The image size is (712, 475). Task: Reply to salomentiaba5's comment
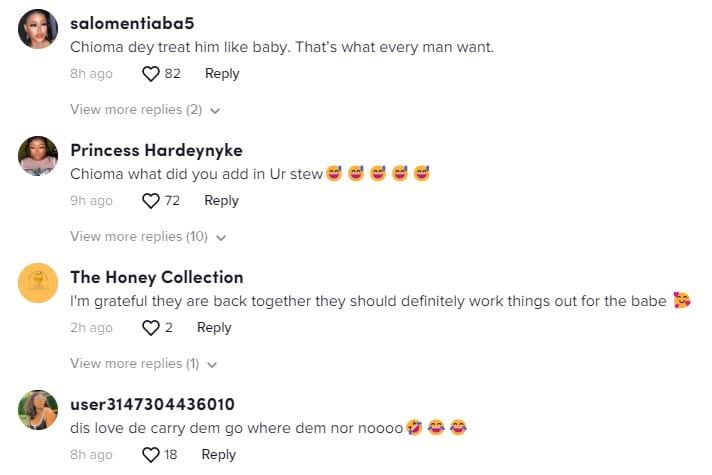(222, 73)
